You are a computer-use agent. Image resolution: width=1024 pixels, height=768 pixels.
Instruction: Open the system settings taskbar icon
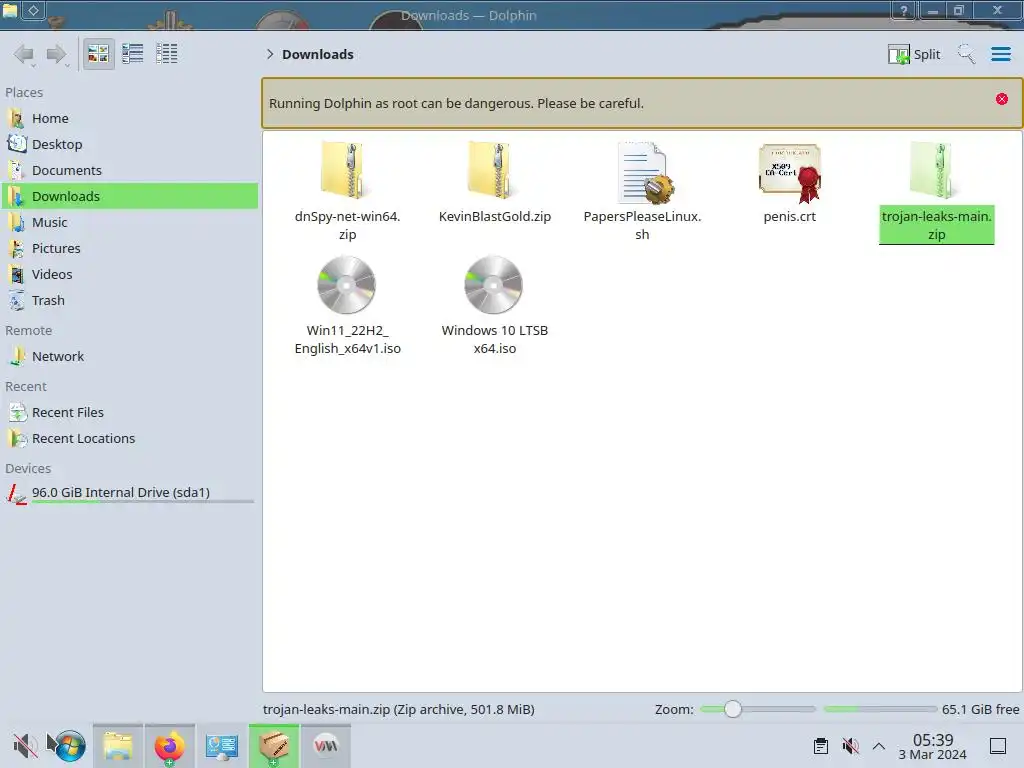pyautogui.click(x=222, y=746)
